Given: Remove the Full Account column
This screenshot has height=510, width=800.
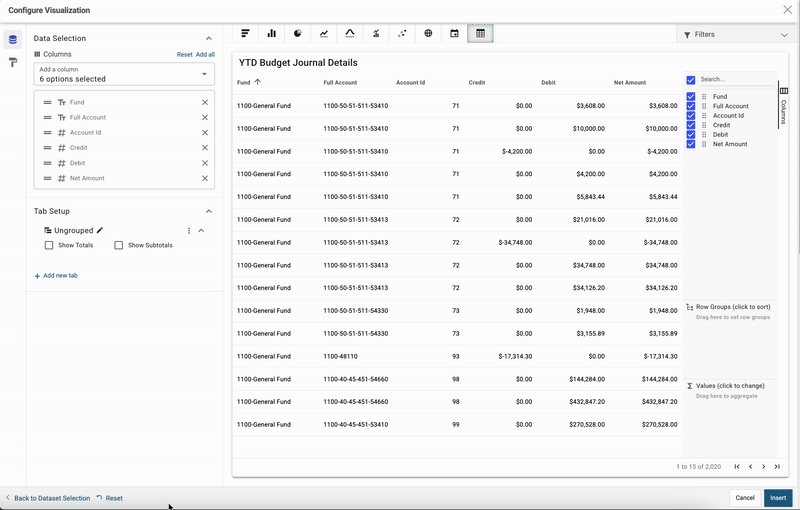Looking at the screenshot, I should click(205, 118).
